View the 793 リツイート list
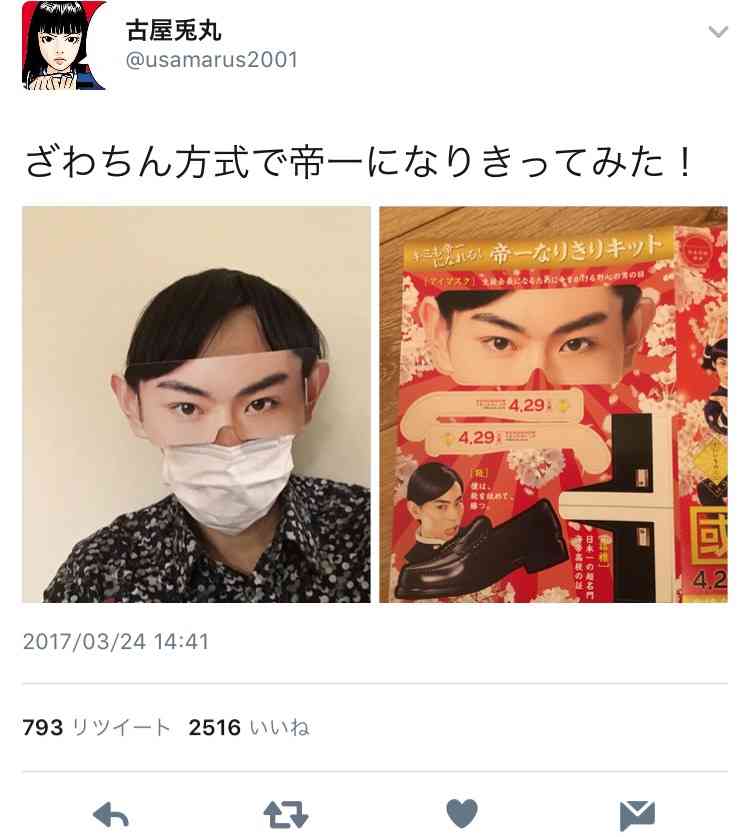The width and height of the screenshot is (750, 837). (x=97, y=727)
